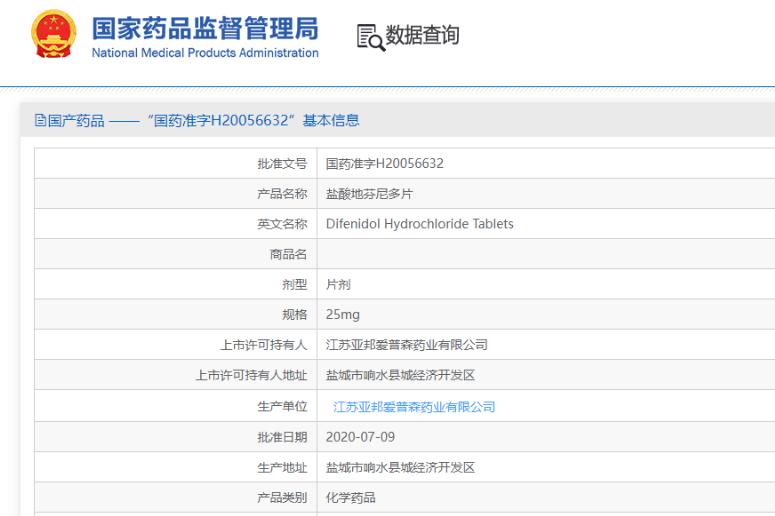
Task: Click the product name 盐酸地芬尼多片
Action: click(369, 194)
